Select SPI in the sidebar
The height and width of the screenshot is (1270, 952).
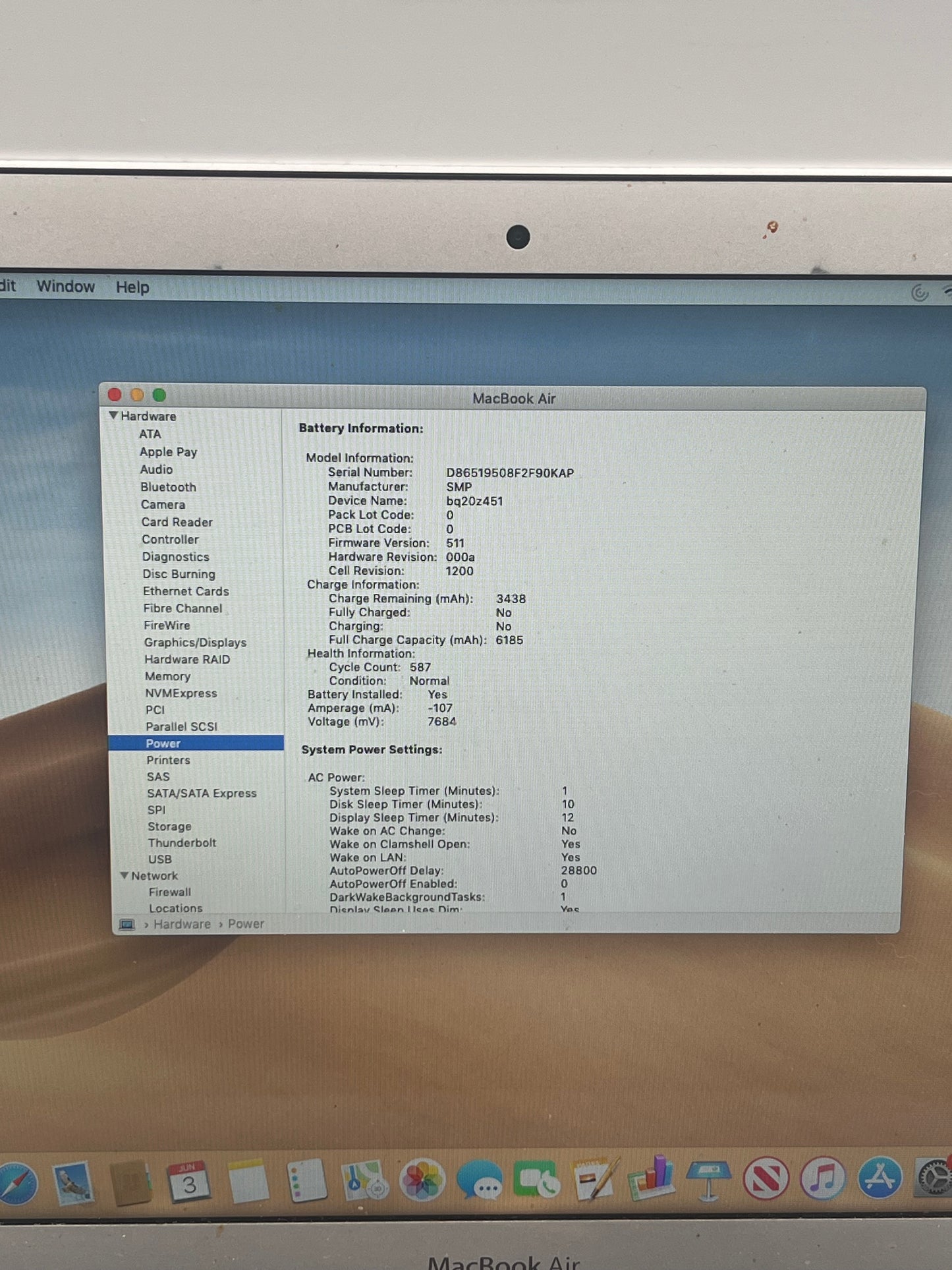(x=156, y=811)
